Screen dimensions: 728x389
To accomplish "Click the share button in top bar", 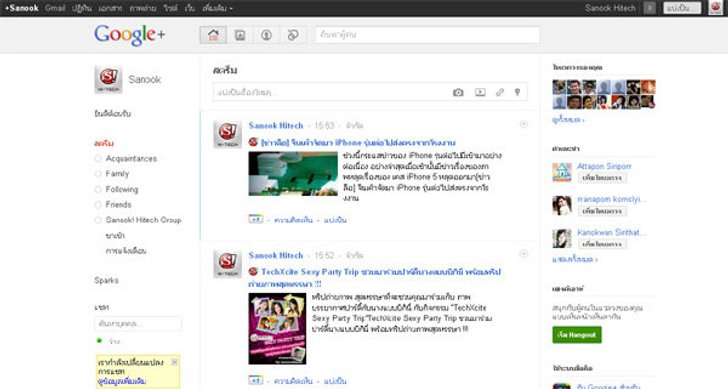I will pyautogui.click(x=682, y=8).
